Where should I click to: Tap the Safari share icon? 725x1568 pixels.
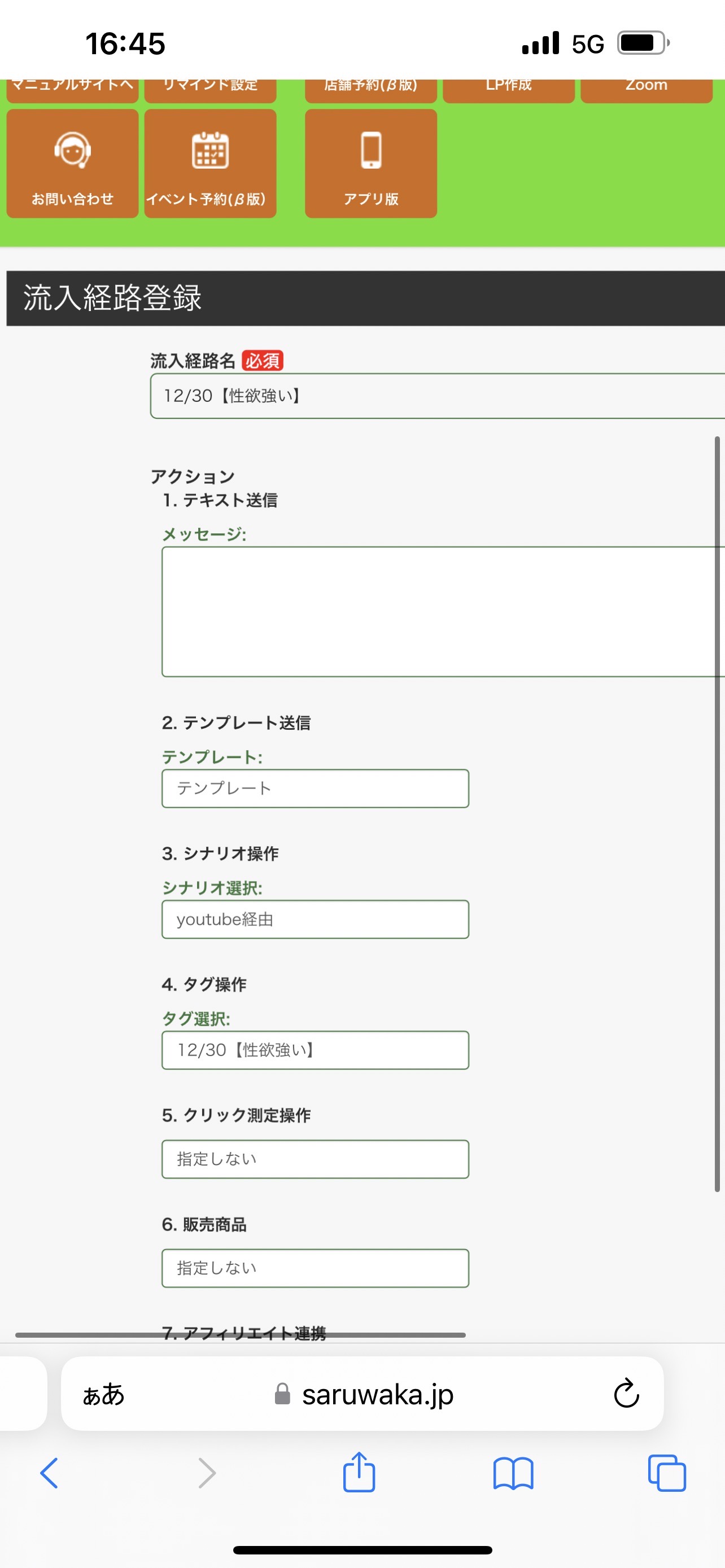point(359,1472)
